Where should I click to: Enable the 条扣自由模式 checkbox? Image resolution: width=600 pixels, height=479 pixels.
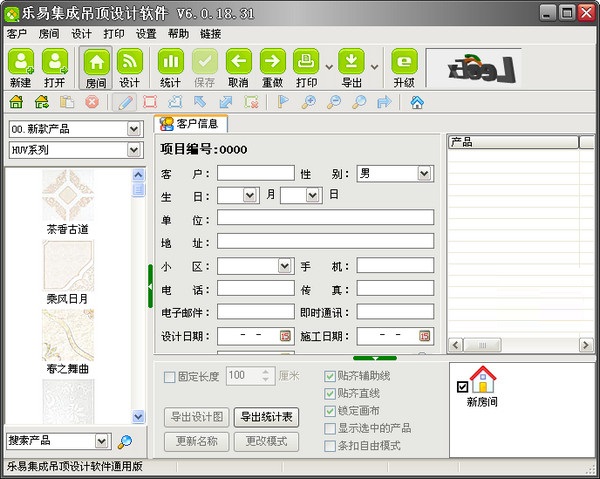click(329, 446)
